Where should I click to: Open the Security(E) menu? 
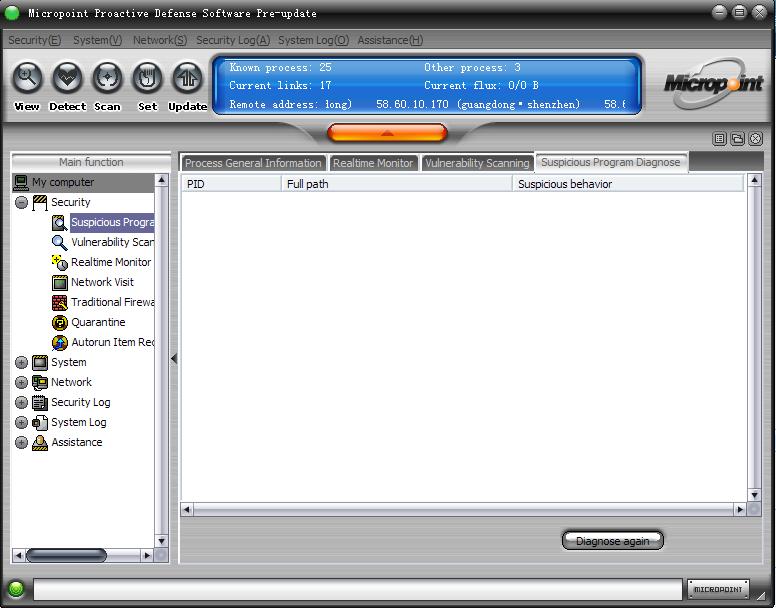point(35,40)
